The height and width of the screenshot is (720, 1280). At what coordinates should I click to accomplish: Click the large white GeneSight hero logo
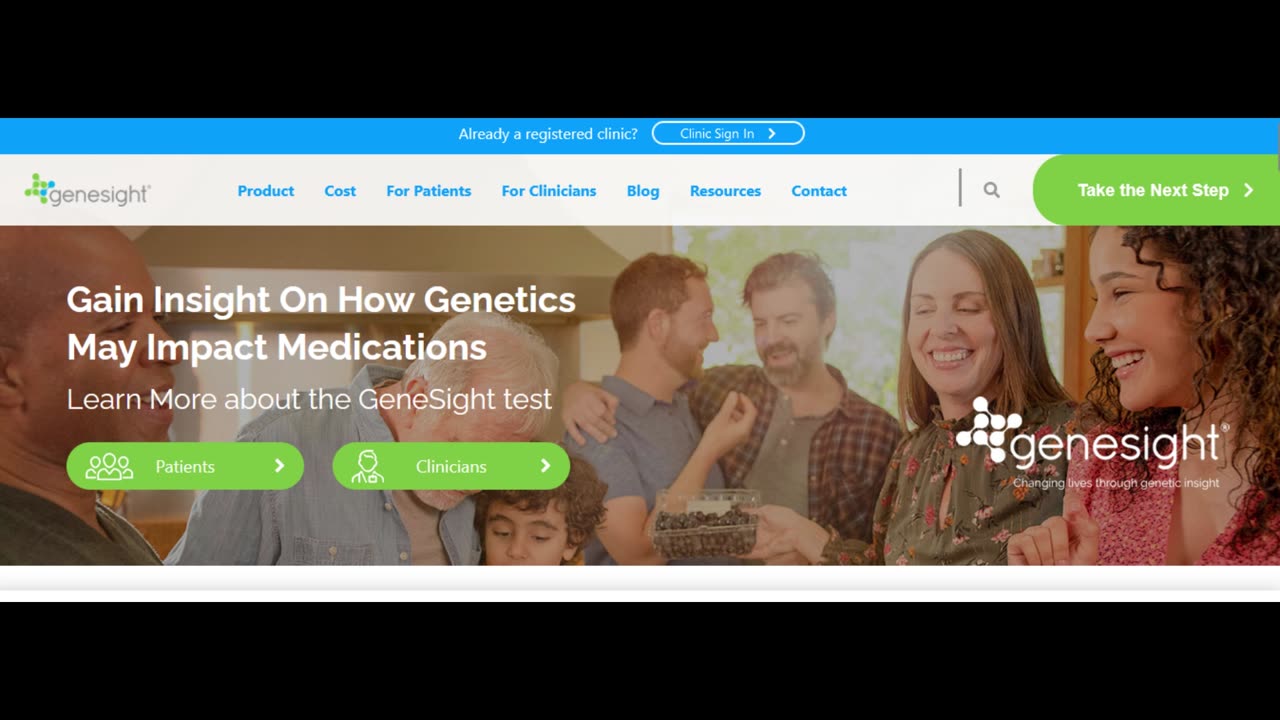(1091, 442)
